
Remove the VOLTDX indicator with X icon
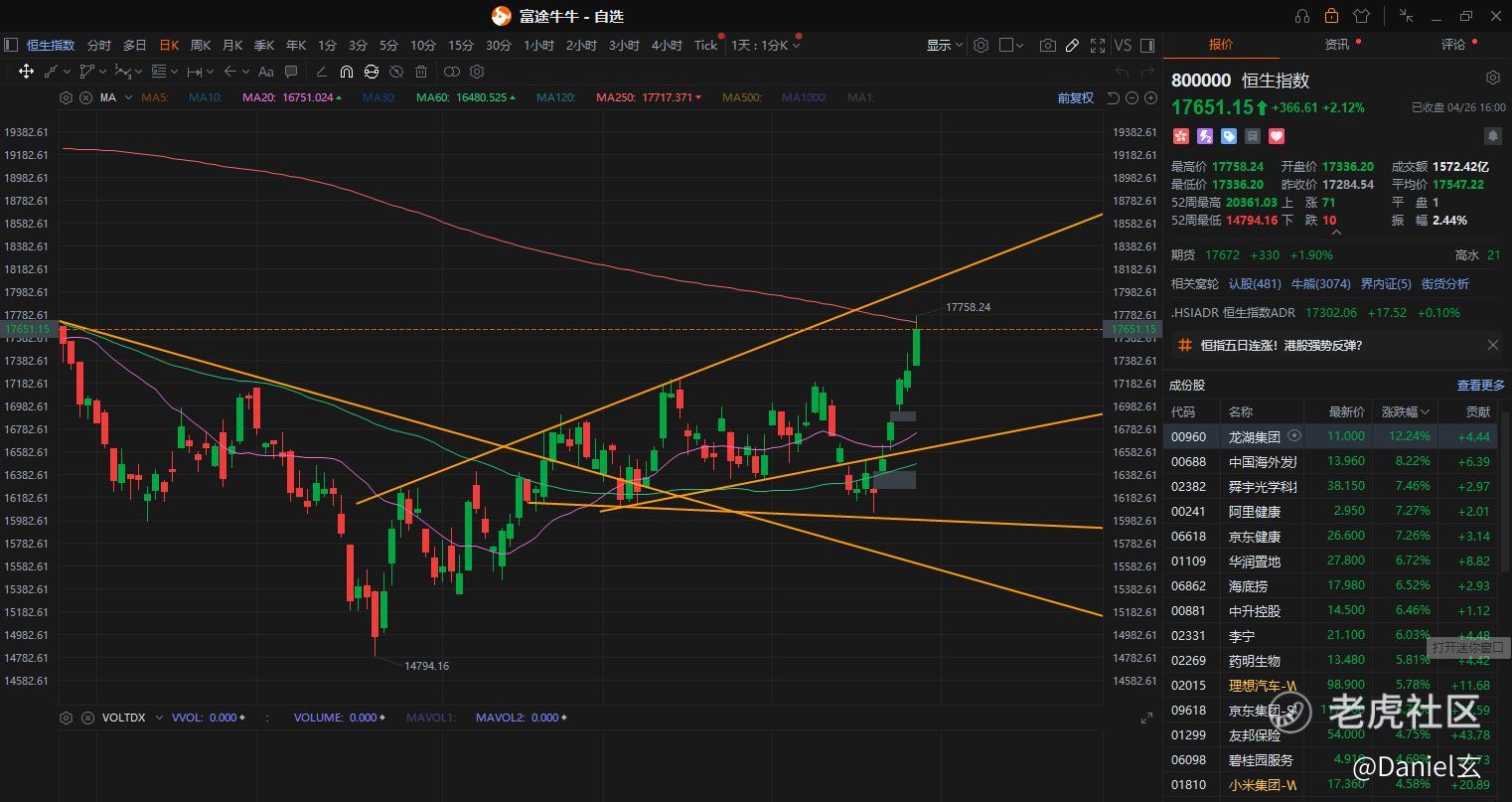[x=85, y=718]
